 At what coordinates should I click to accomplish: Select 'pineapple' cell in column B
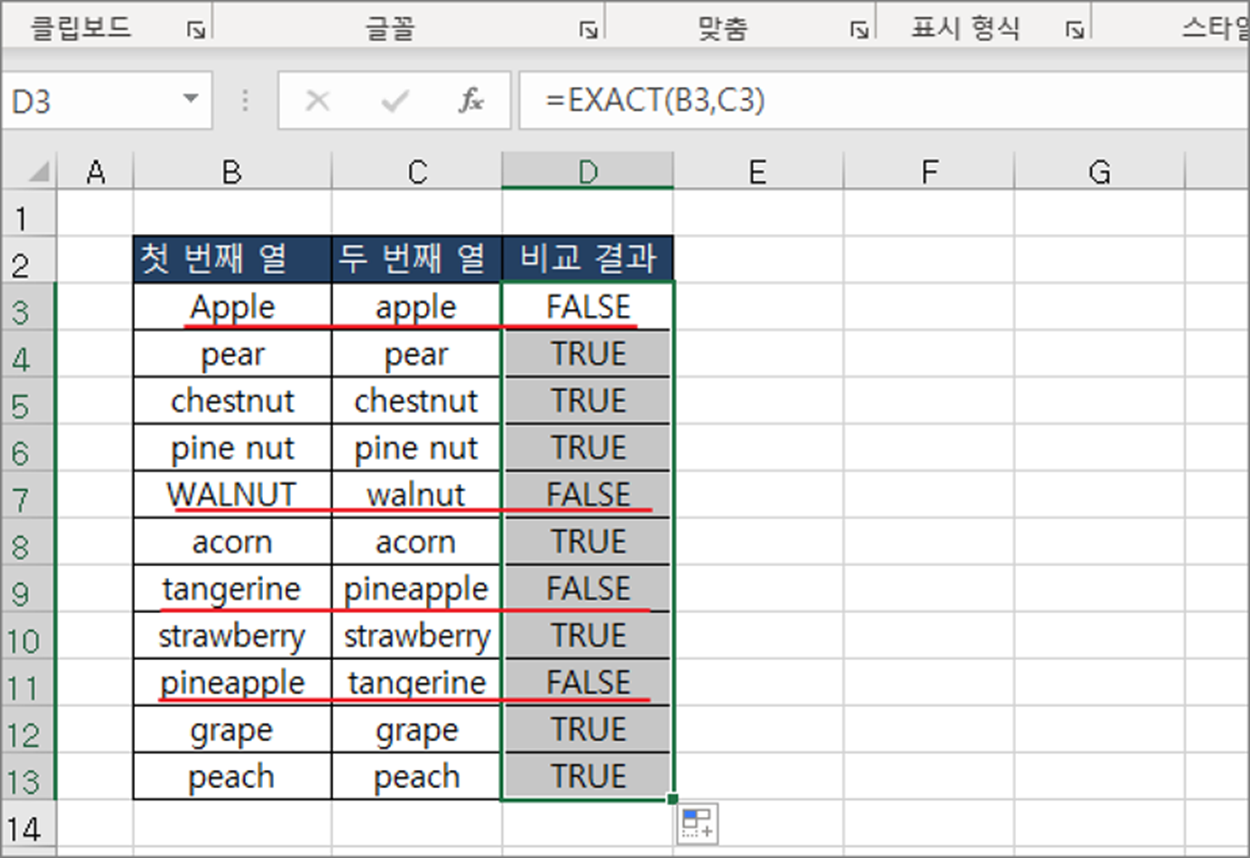point(232,683)
